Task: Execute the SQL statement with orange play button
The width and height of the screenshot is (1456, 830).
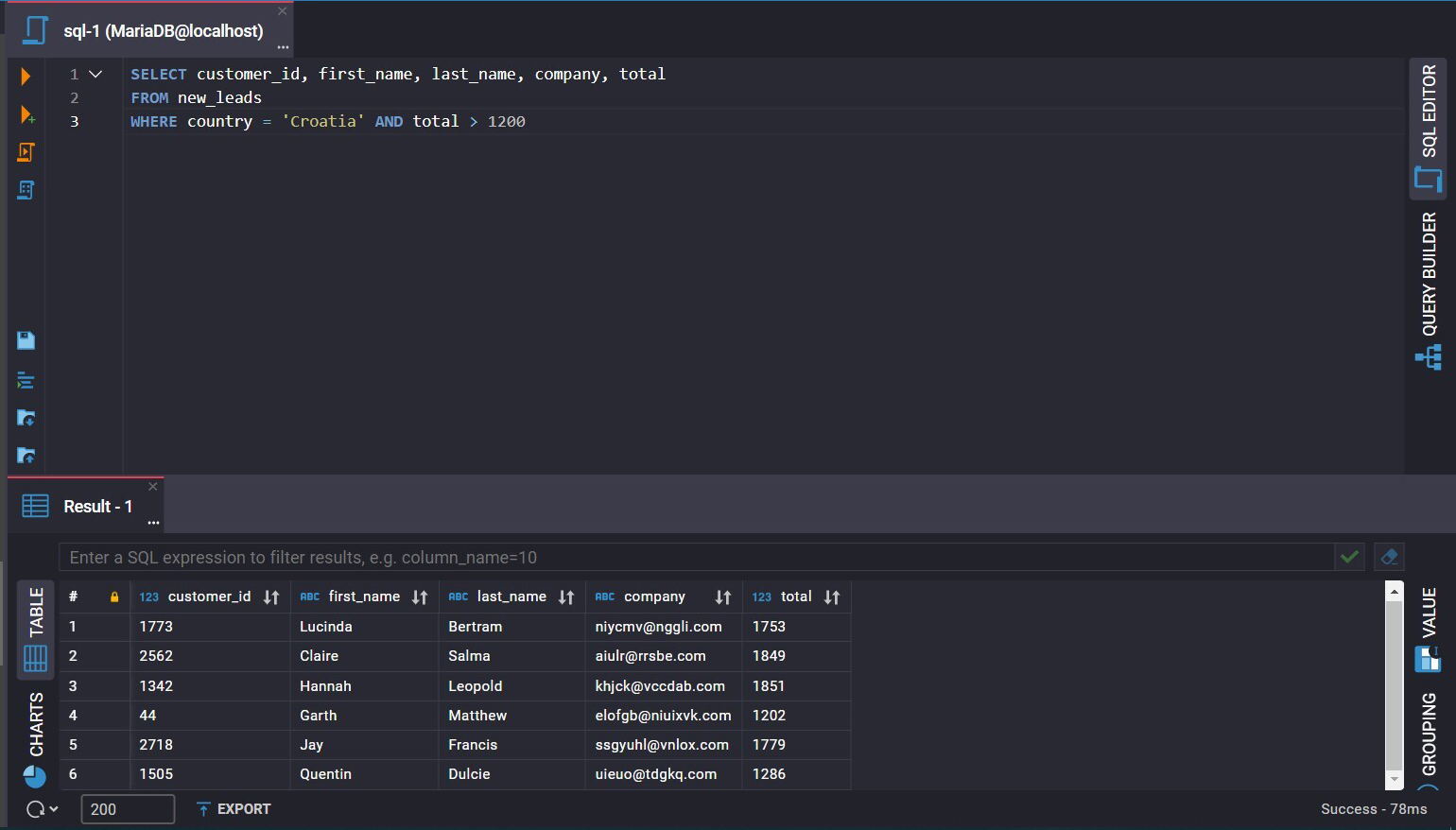Action: [25, 77]
